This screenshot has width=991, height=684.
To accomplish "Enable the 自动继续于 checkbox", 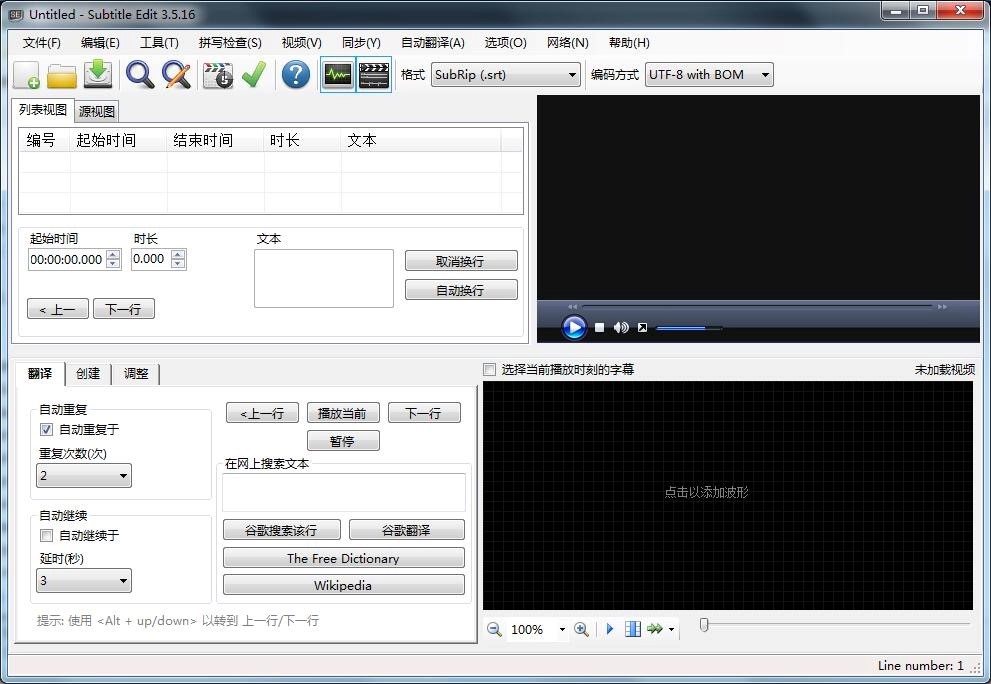I will coord(45,536).
